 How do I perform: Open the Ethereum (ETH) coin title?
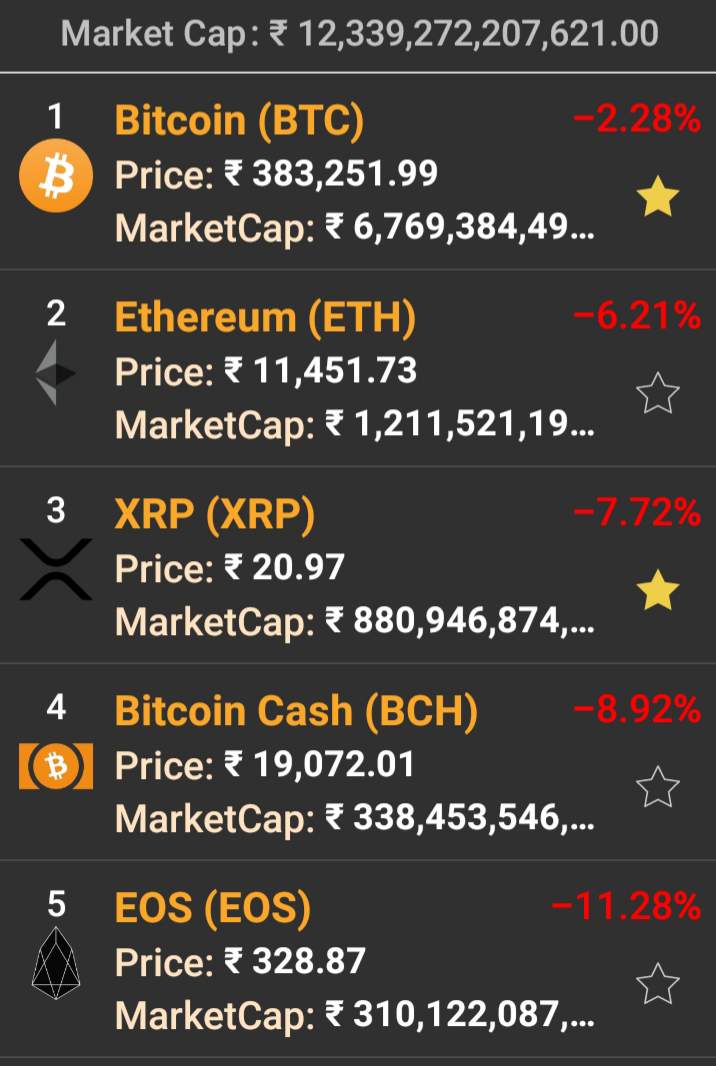[x=265, y=318]
